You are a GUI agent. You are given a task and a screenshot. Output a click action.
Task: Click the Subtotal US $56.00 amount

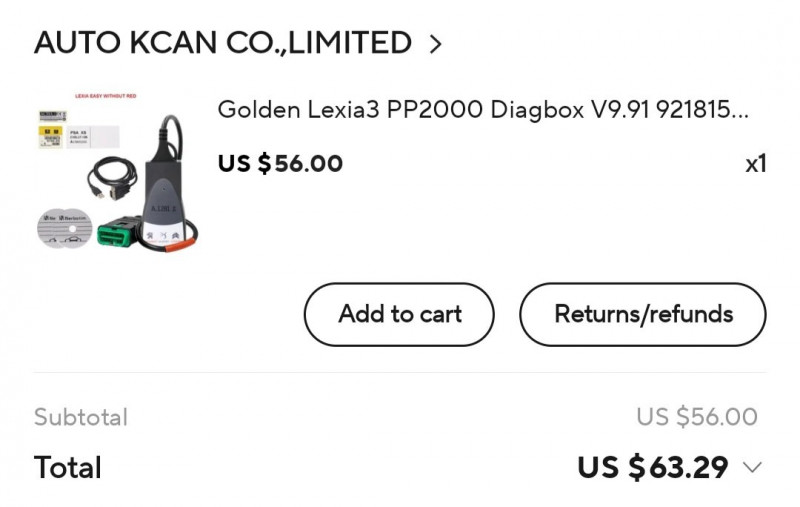pos(696,417)
